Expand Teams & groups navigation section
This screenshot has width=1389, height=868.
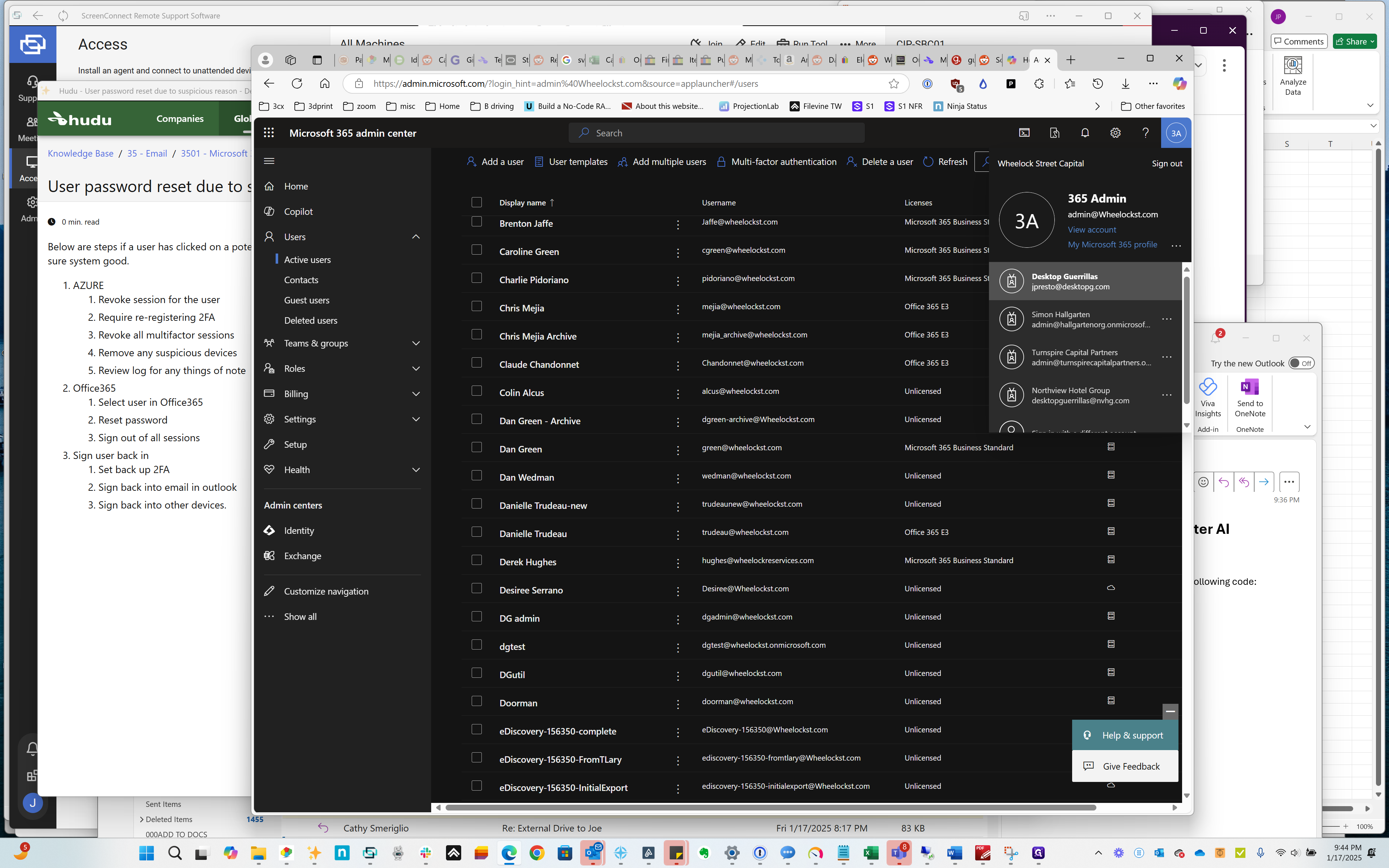(416, 343)
